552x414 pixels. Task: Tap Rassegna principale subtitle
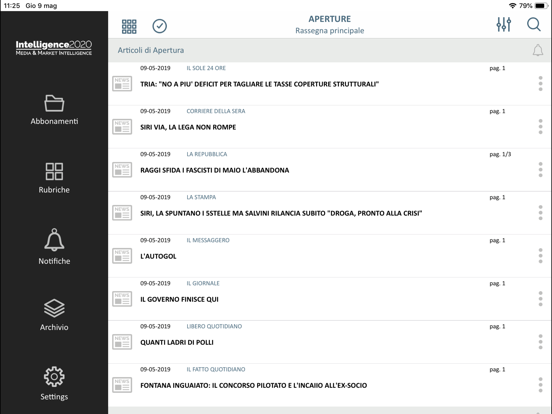click(x=330, y=31)
